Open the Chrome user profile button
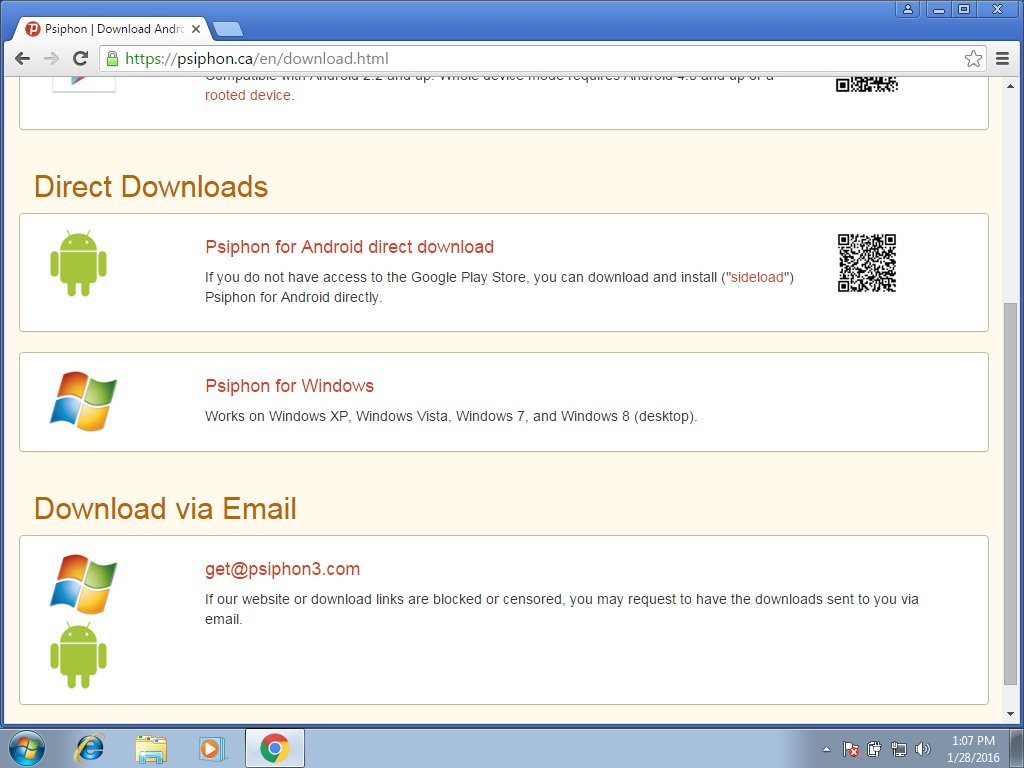 point(908,9)
